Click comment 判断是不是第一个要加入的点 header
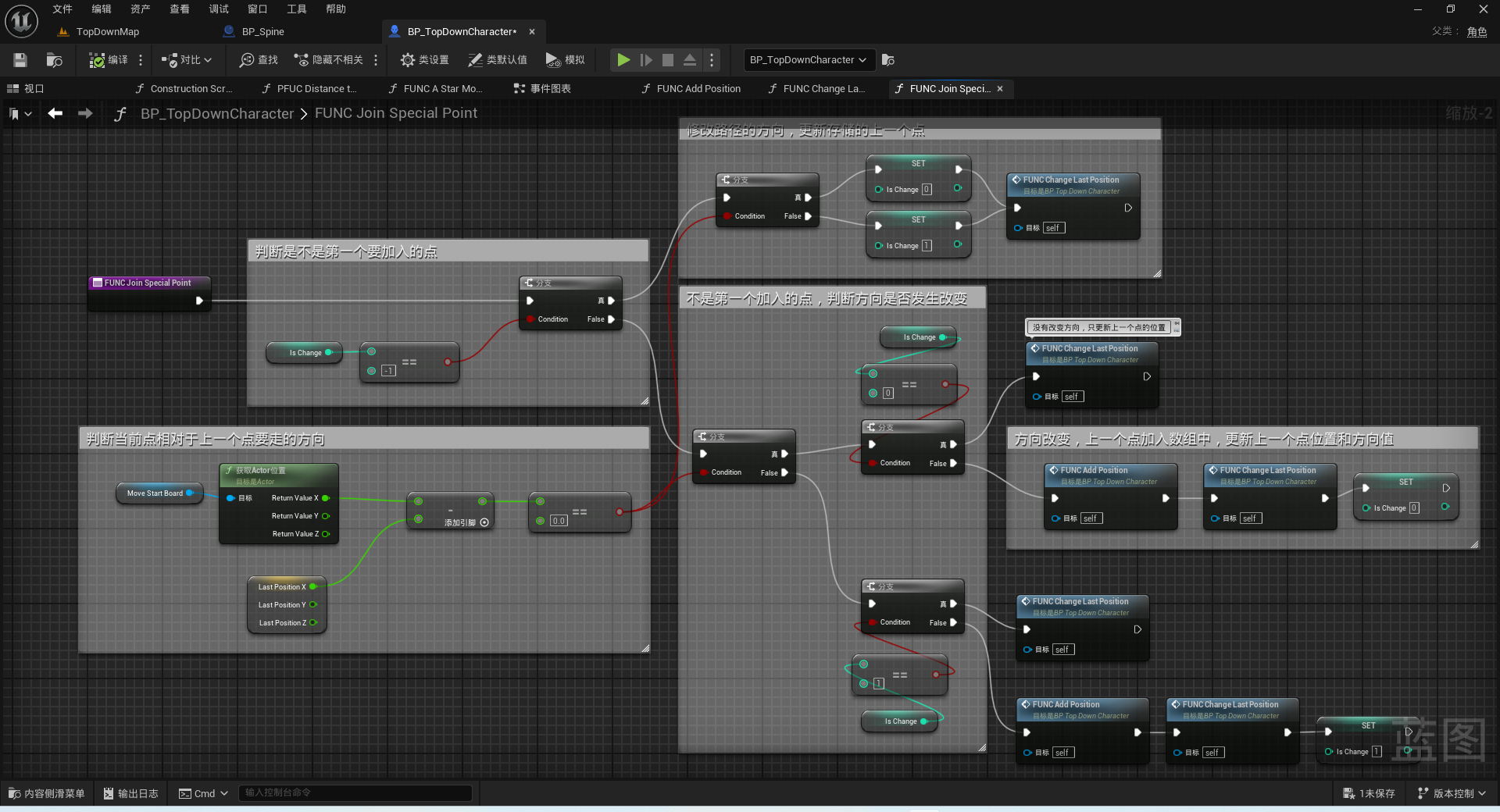The height and width of the screenshot is (812, 1500). [x=448, y=251]
